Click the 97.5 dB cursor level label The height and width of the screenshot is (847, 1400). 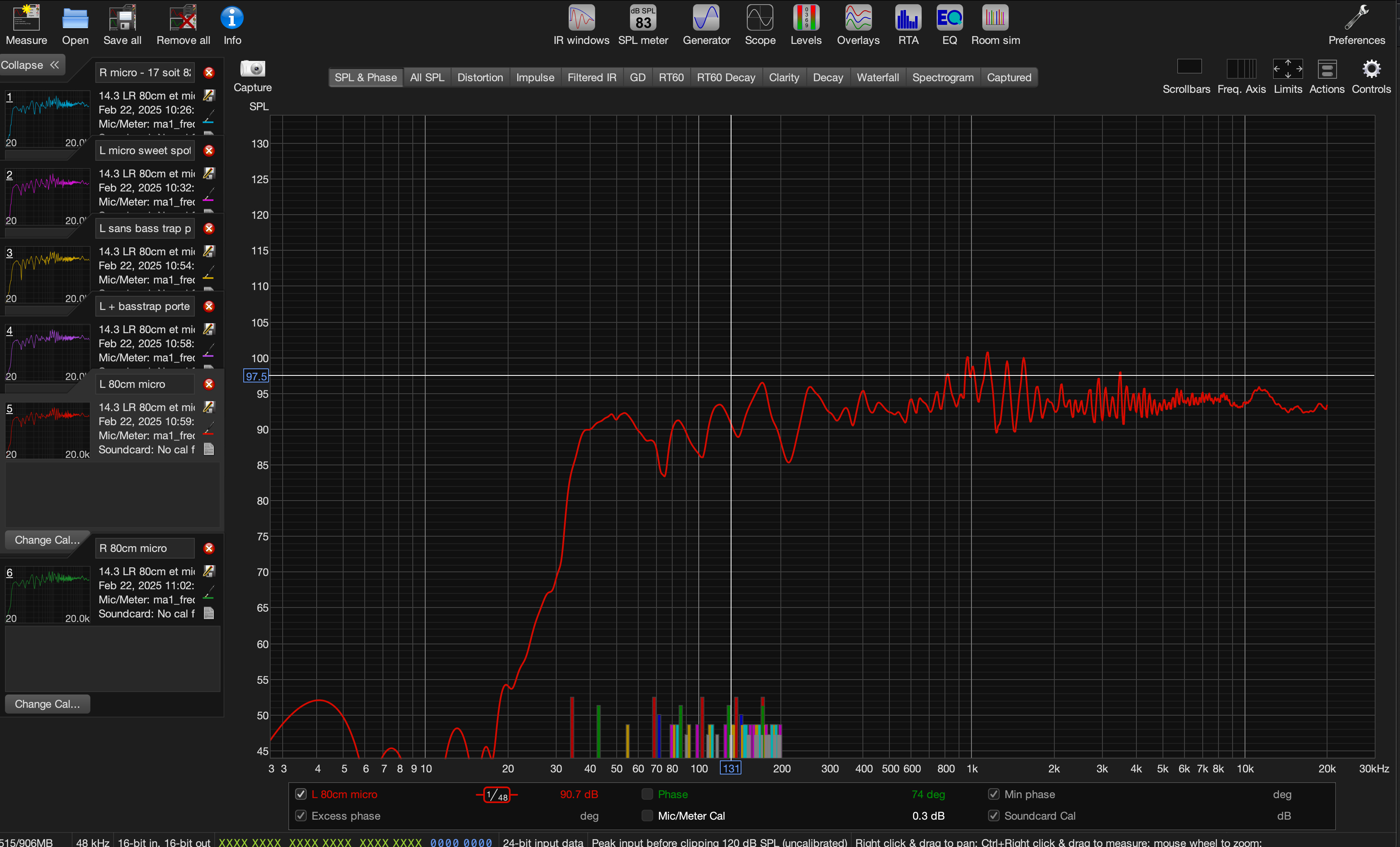tap(256, 376)
